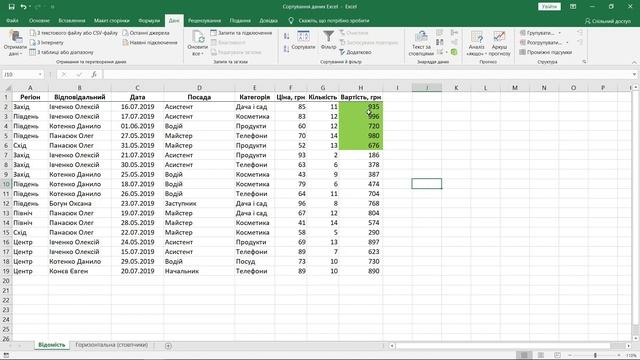Click the Save icon in title bar
The width and height of the screenshot is (640, 360).
tap(11, 7)
